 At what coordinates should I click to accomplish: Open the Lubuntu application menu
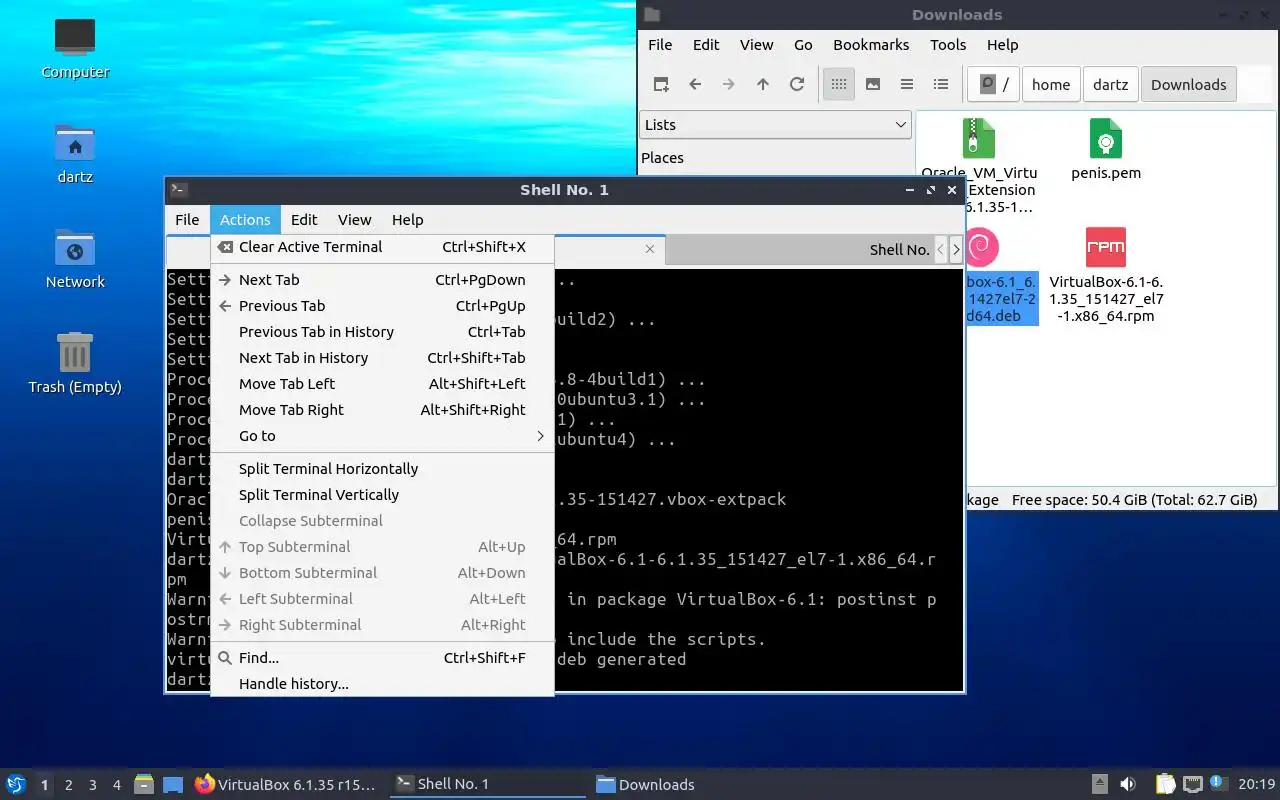point(16,784)
